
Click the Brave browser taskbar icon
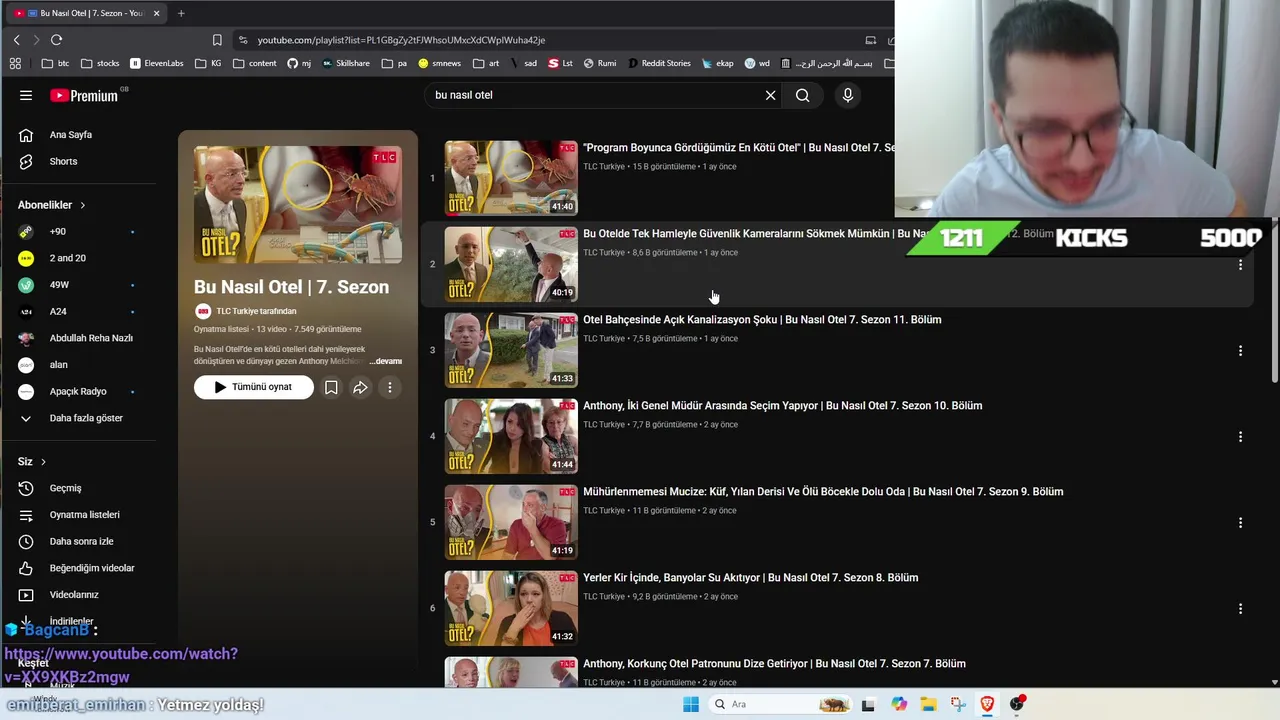pos(987,704)
